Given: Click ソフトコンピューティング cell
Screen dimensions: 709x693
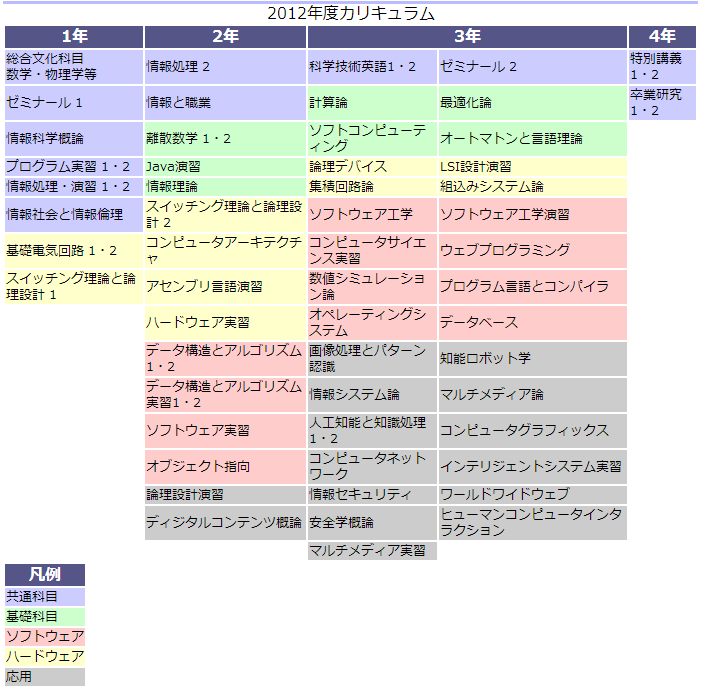Looking at the screenshot, I should click(372, 139).
